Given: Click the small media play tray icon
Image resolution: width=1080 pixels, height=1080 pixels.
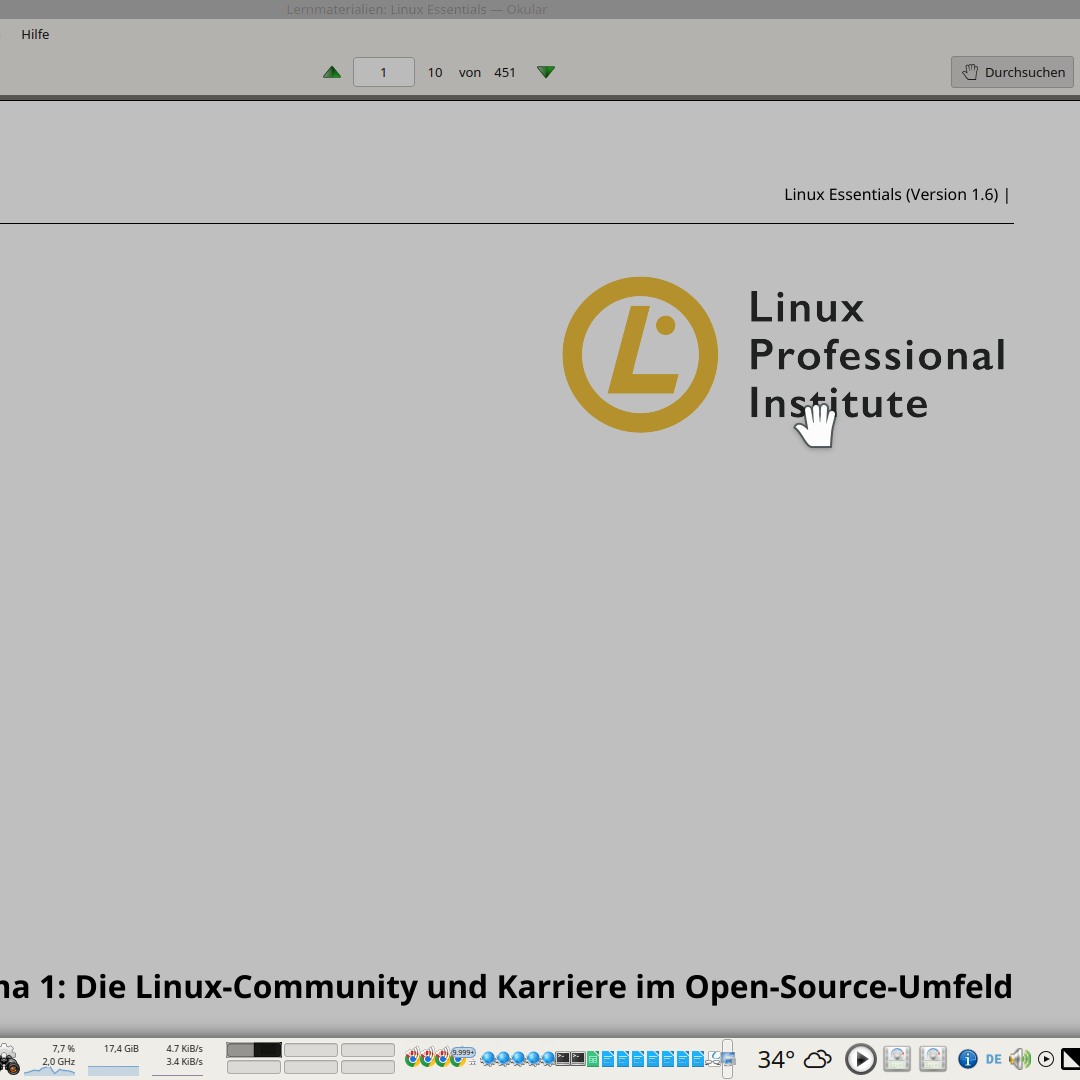Looking at the screenshot, I should (1046, 1059).
